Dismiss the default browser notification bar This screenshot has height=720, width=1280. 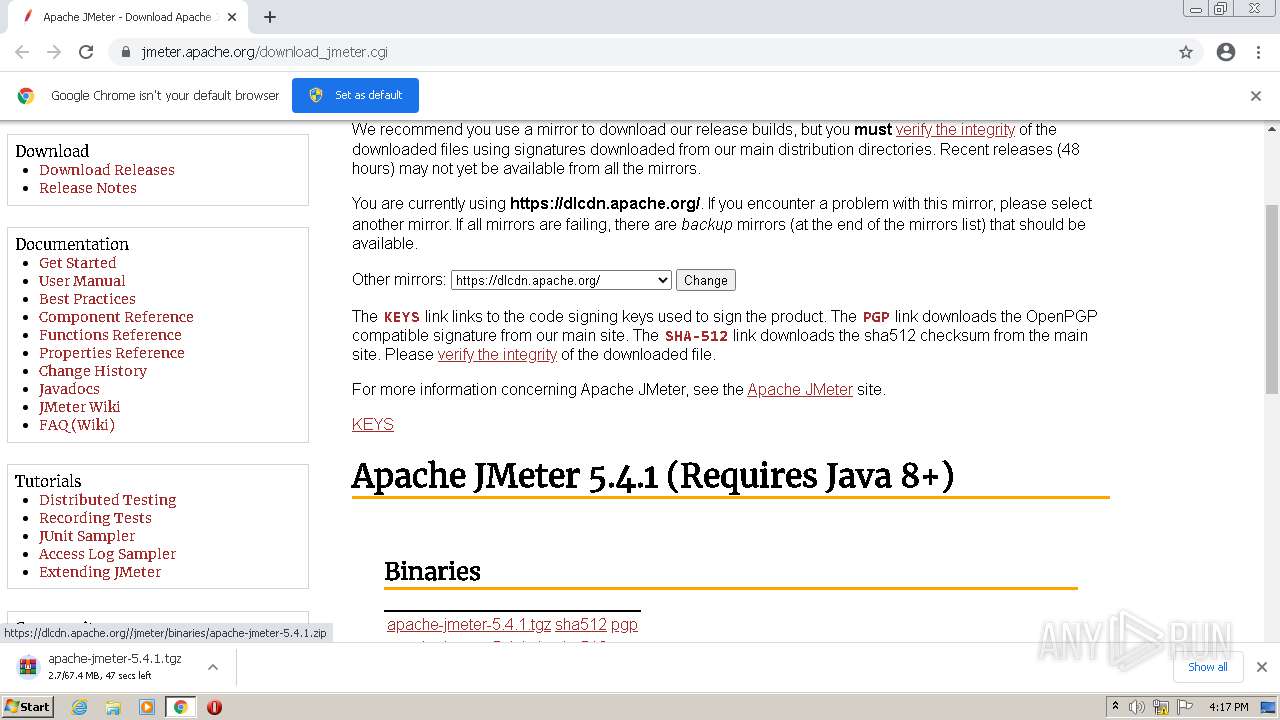pos(1256,96)
